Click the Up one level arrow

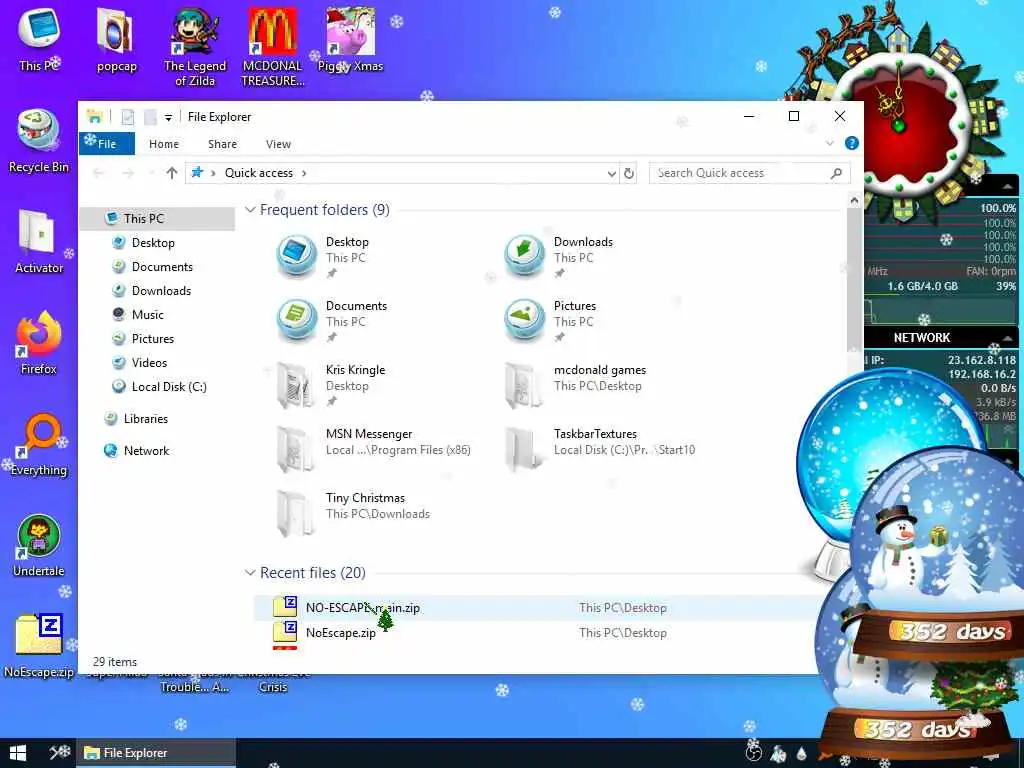(172, 173)
